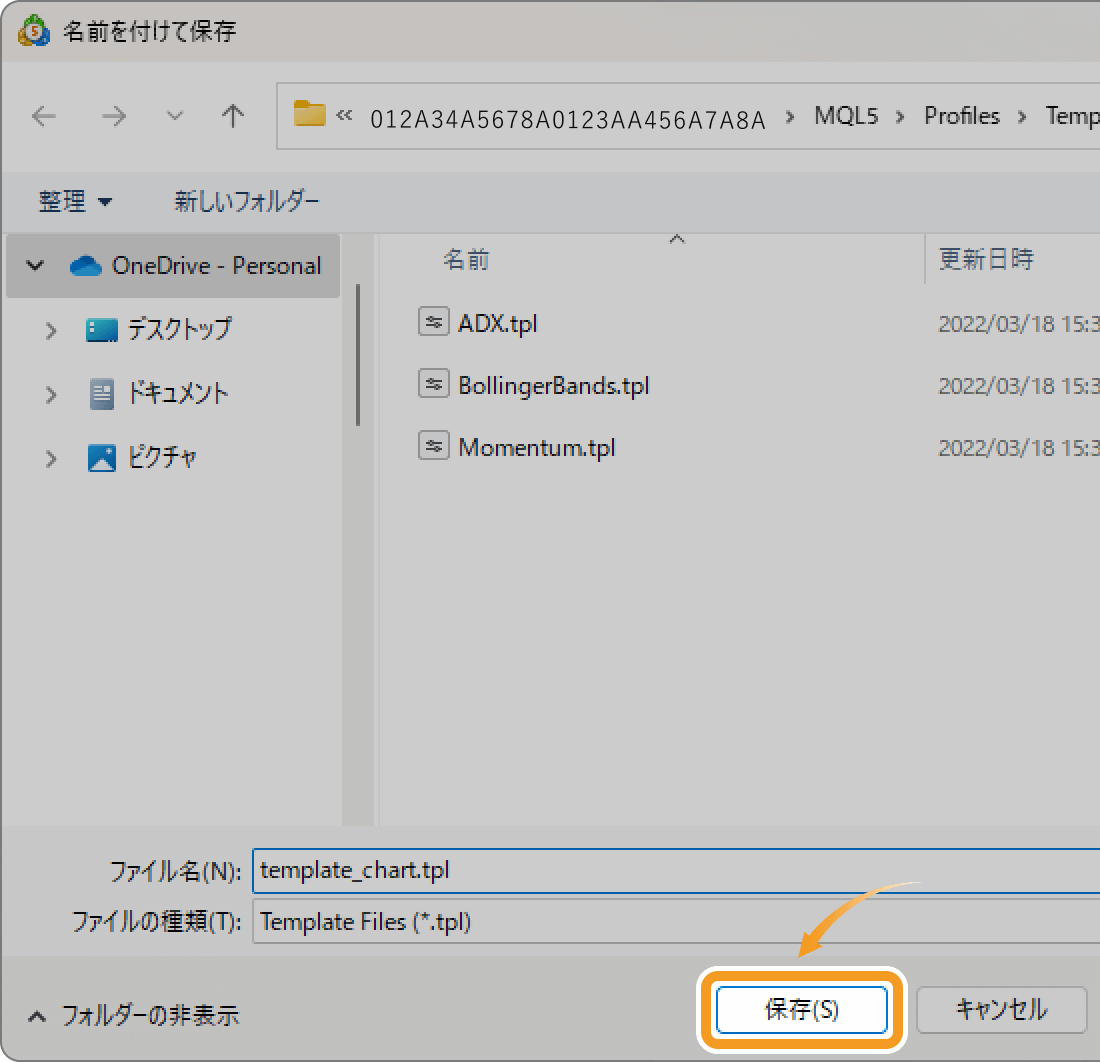Image resolution: width=1100 pixels, height=1062 pixels.
Task: Navigate to Profiles folder in path
Action: tap(961, 116)
